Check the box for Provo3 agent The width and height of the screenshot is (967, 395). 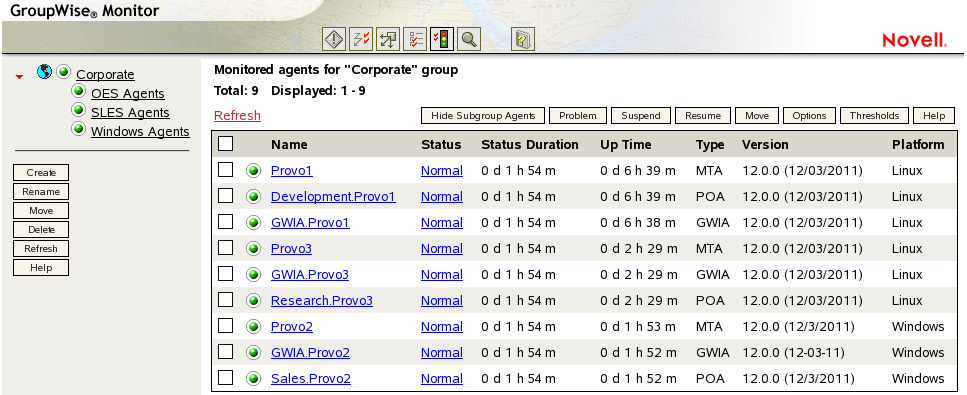click(226, 247)
